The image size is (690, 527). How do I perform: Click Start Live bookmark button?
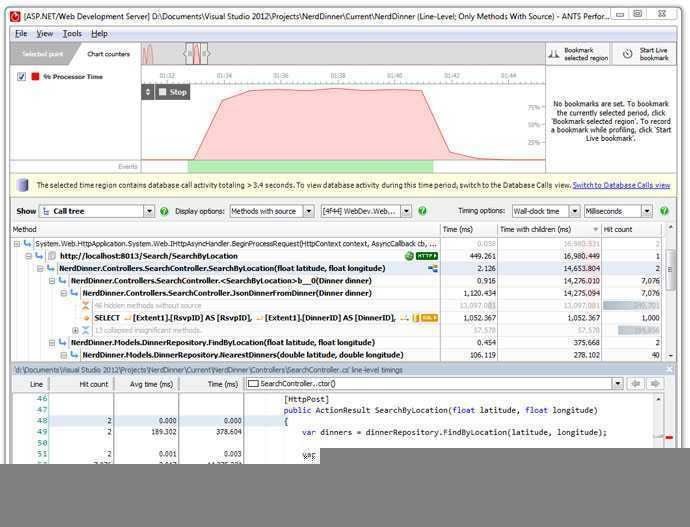click(x=645, y=54)
